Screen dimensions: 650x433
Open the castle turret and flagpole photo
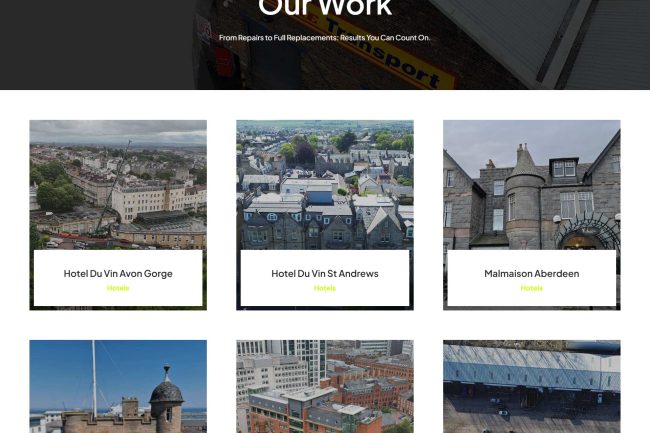pos(118,387)
